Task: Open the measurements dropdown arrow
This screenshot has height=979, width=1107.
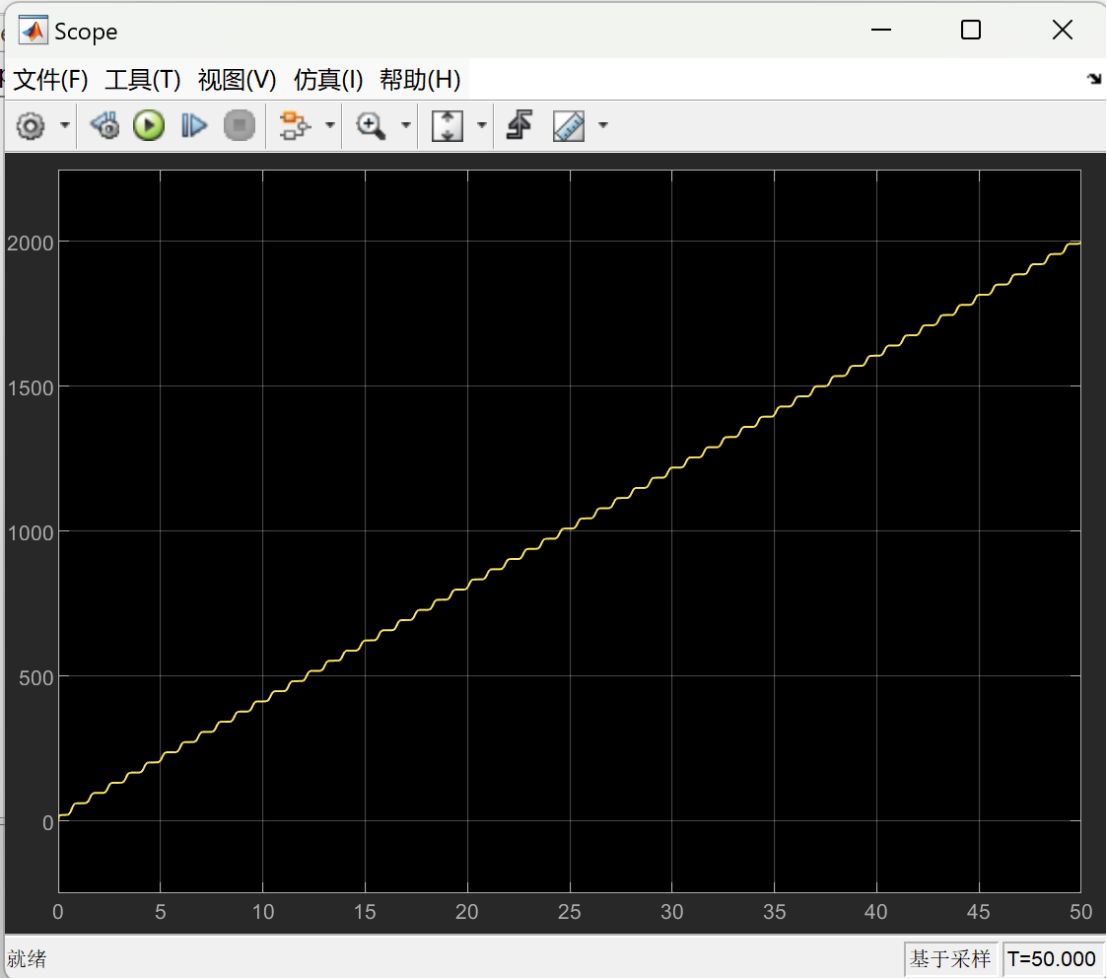Action: 603,126
